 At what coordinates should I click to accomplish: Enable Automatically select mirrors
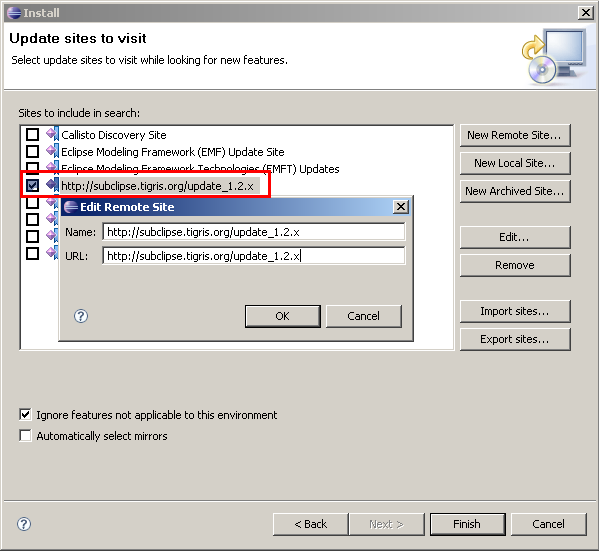pyautogui.click(x=25, y=436)
